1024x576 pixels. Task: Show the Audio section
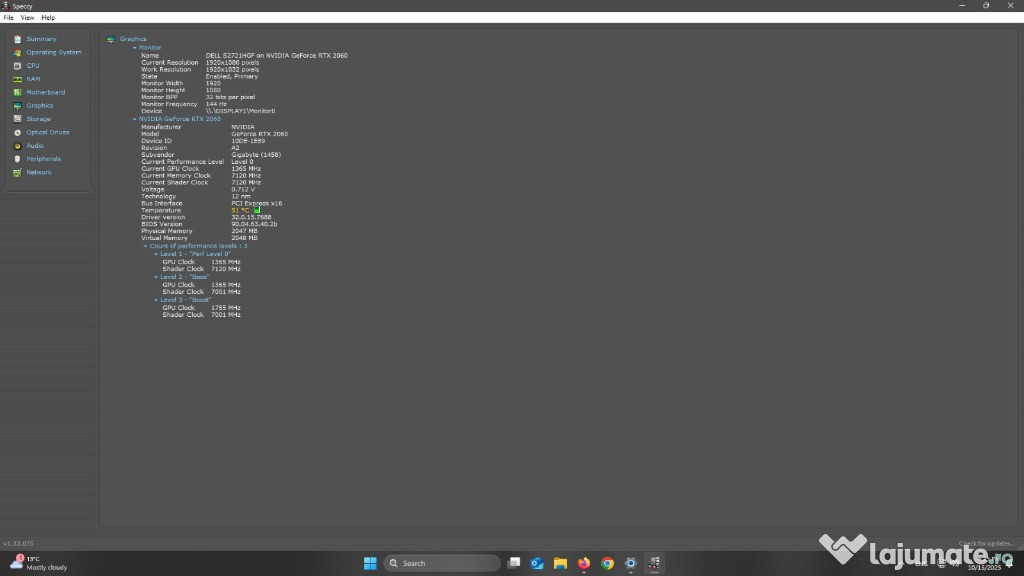(35, 146)
